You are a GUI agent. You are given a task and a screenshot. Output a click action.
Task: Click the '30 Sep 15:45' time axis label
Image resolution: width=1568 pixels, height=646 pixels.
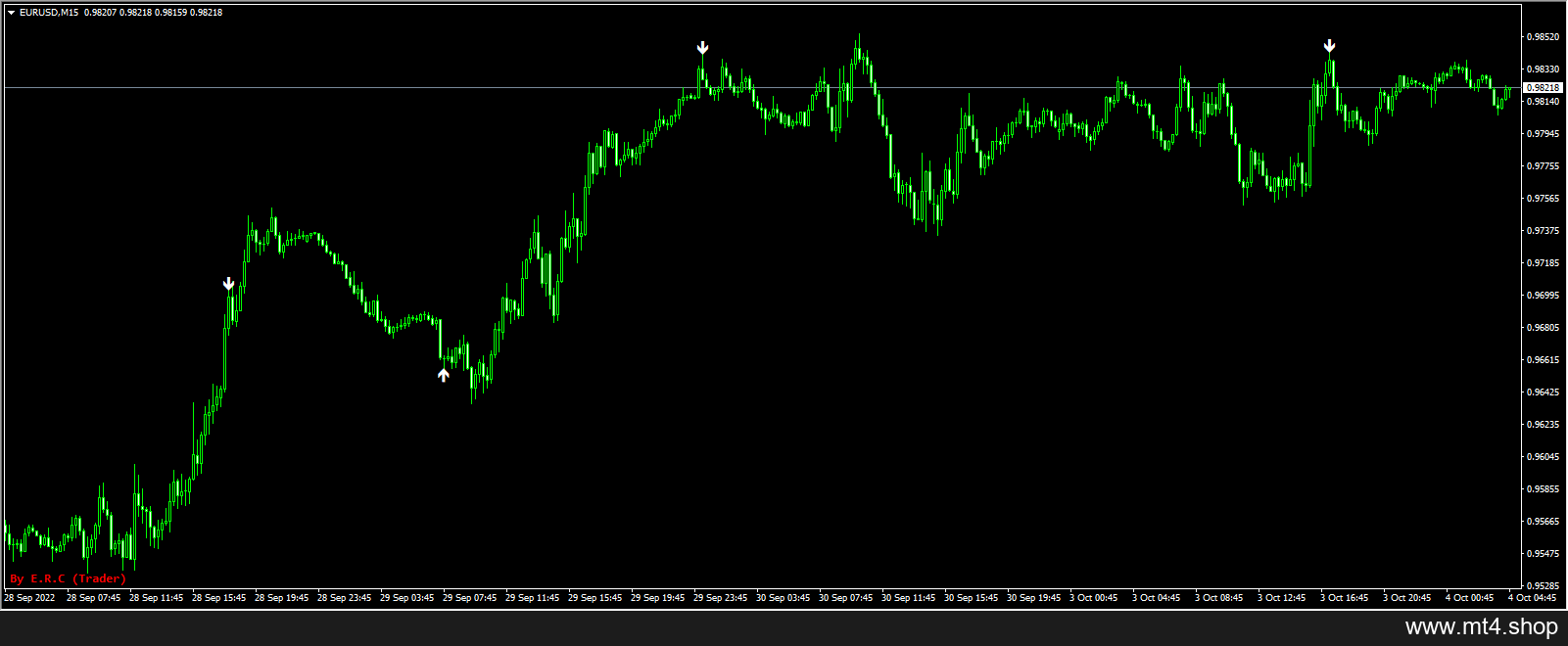pos(971,598)
